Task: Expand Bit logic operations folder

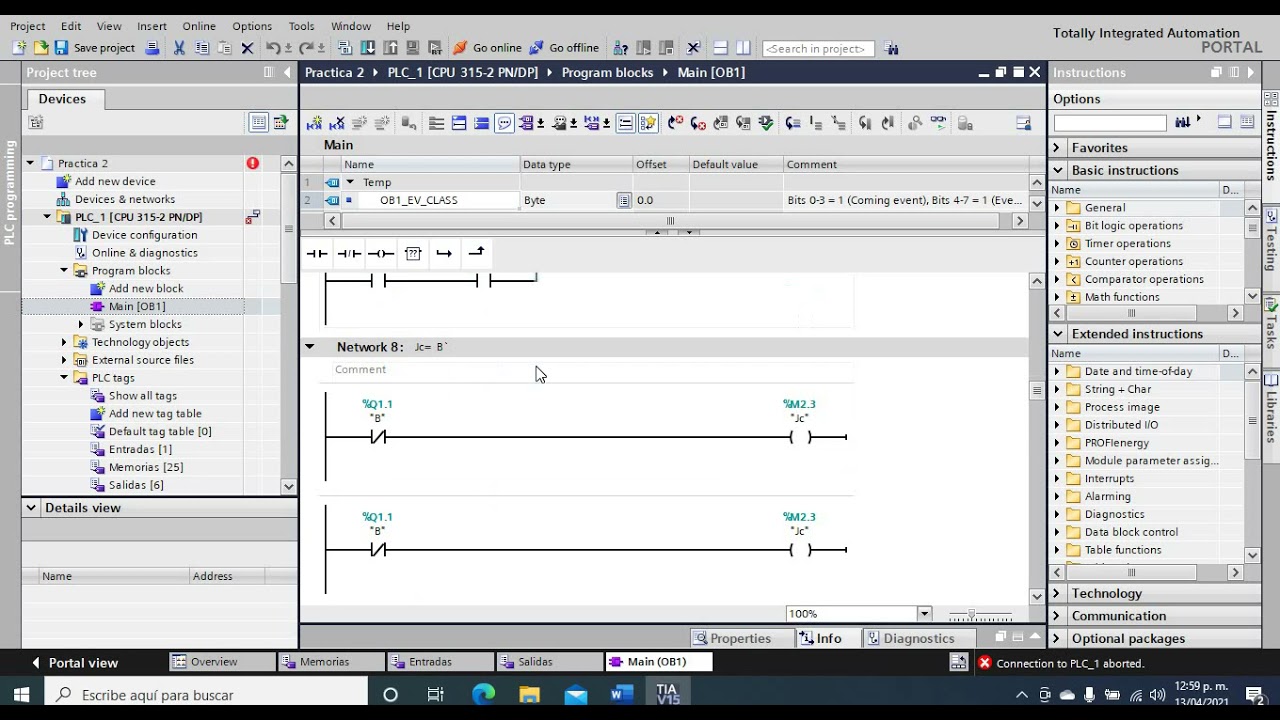Action: click(1057, 226)
